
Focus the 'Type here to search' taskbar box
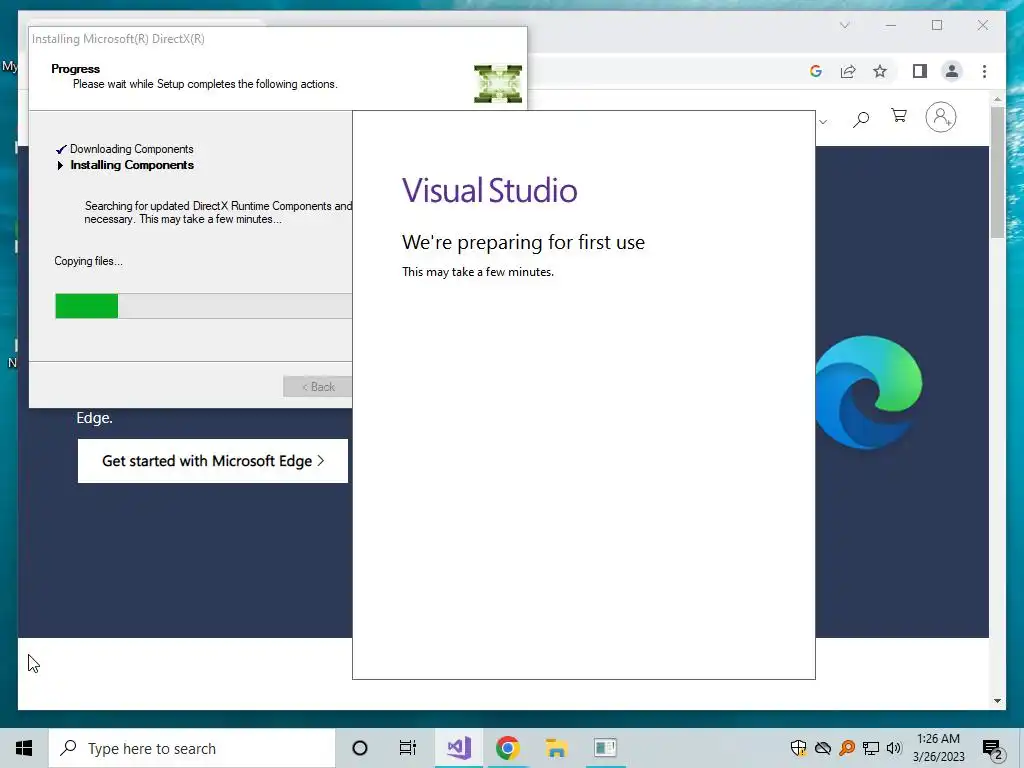pos(192,748)
